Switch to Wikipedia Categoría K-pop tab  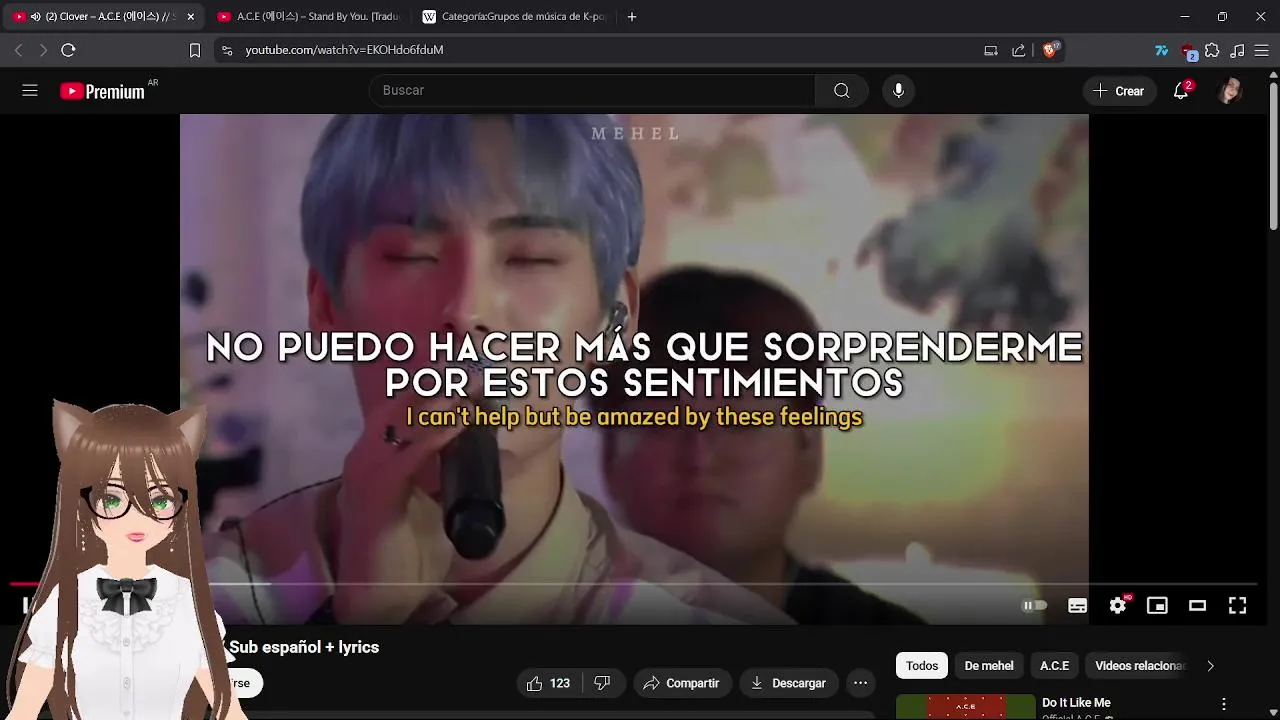coord(514,17)
